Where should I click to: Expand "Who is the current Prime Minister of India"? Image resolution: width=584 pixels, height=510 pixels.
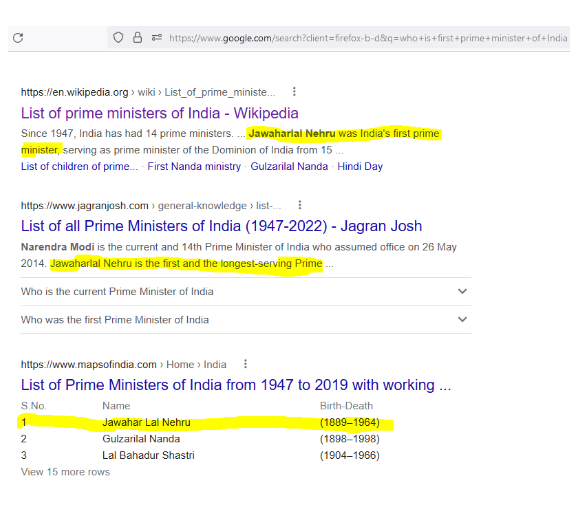pyautogui.click(x=246, y=291)
